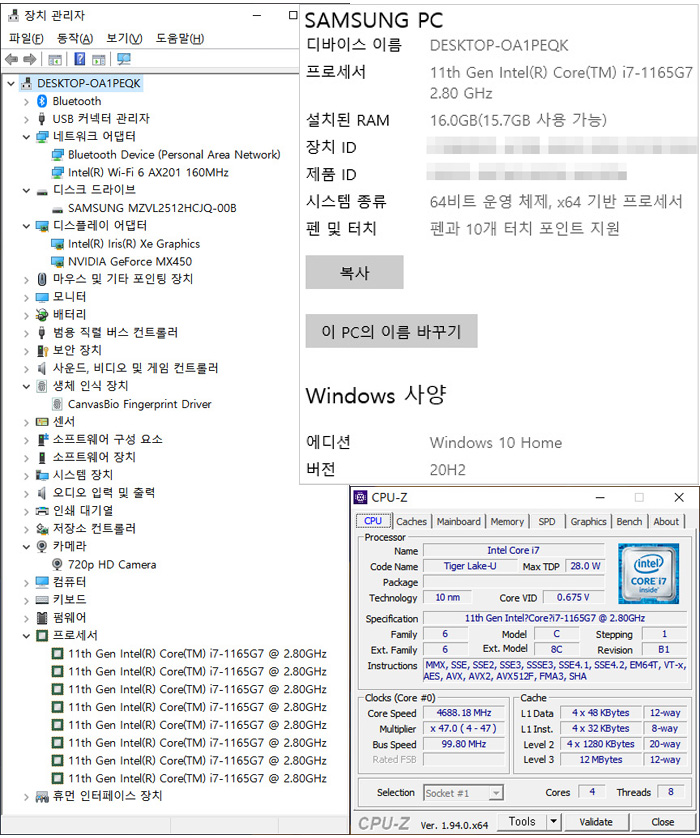700x838 pixels.
Task: Select Intel(R) Iris(R) Xe Graphics entry
Action: tap(134, 244)
